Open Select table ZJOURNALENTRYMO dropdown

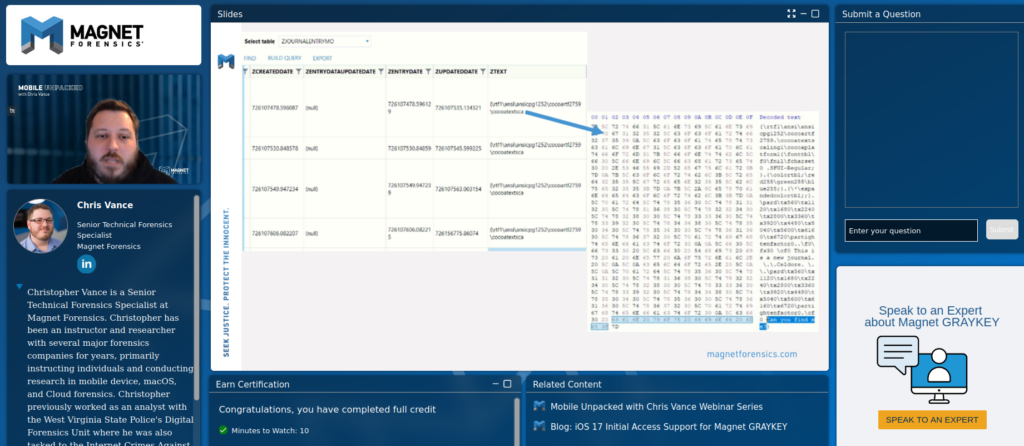(x=325, y=41)
